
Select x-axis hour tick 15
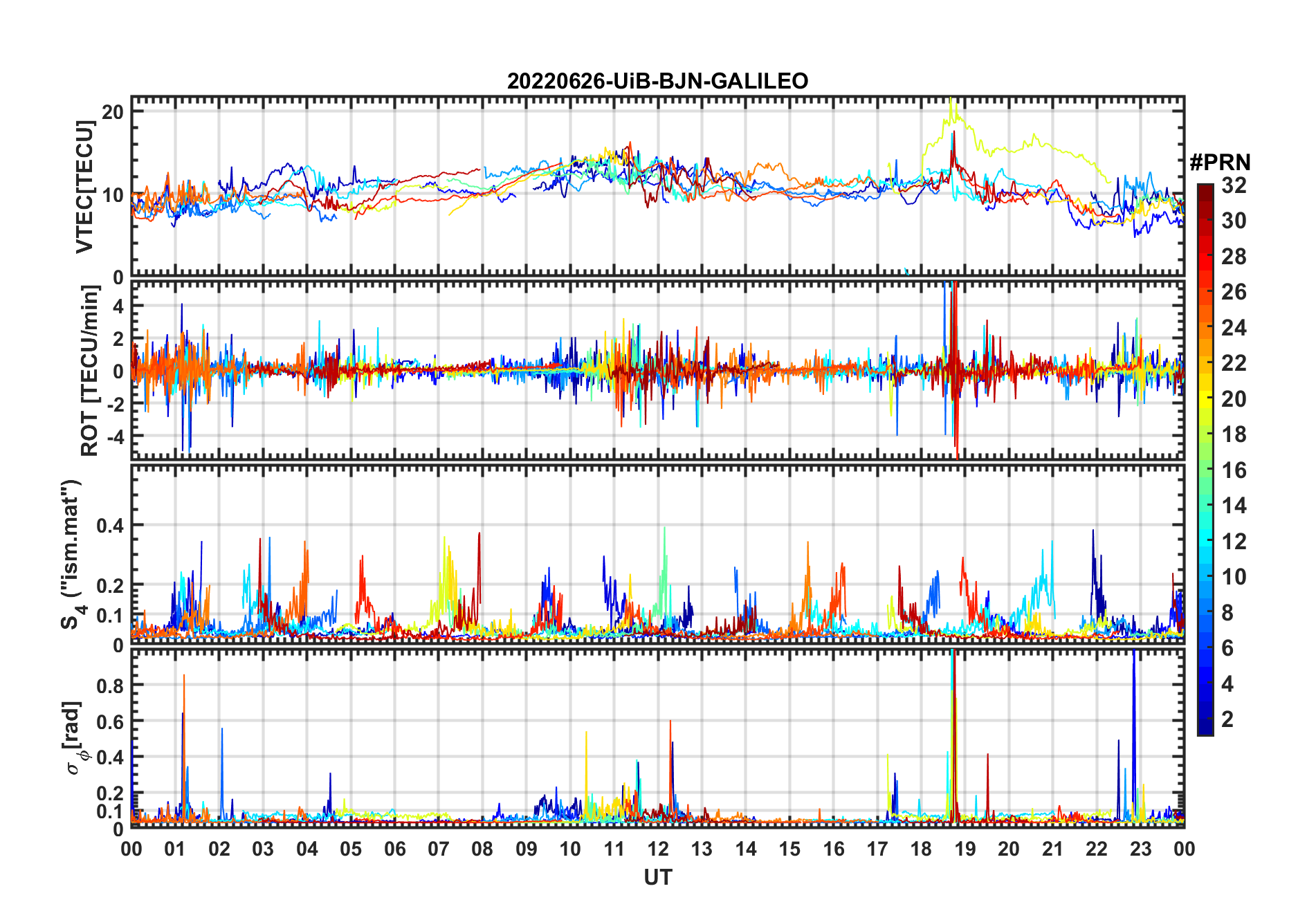pos(789,849)
